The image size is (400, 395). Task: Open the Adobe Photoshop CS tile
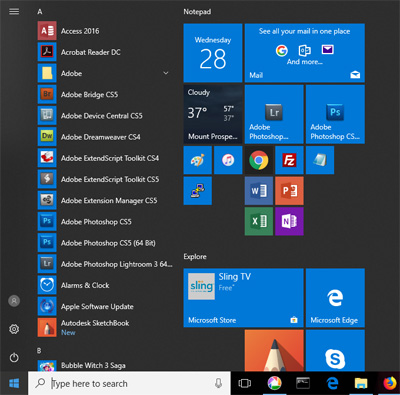335,114
